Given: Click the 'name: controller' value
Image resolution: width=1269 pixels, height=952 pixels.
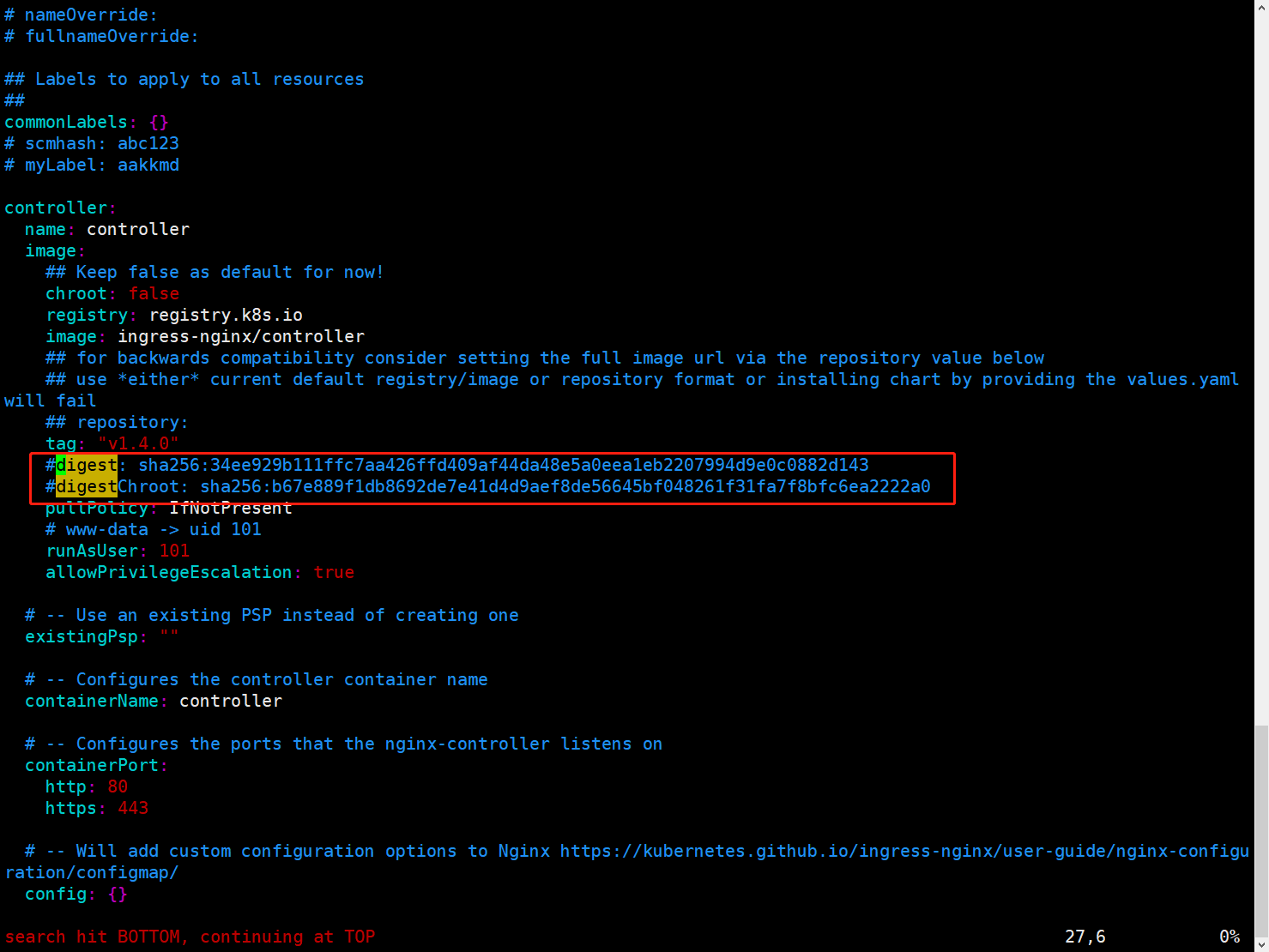Looking at the screenshot, I should pyautogui.click(x=138, y=229).
